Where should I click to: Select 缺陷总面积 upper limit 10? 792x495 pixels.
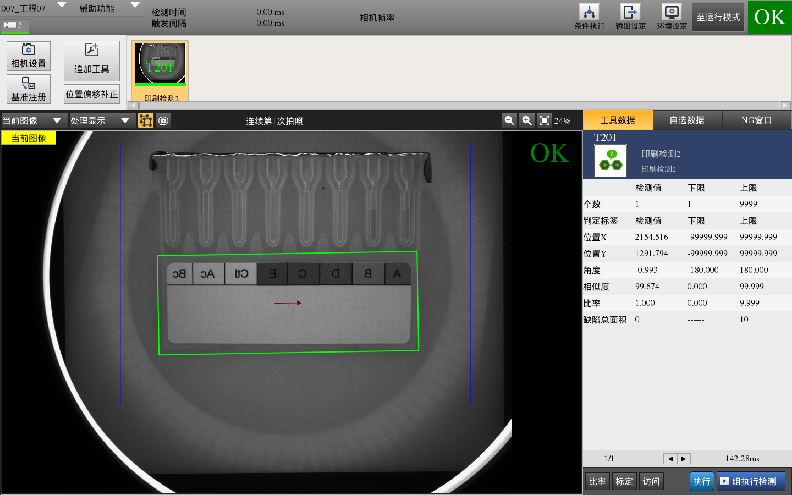[744, 319]
